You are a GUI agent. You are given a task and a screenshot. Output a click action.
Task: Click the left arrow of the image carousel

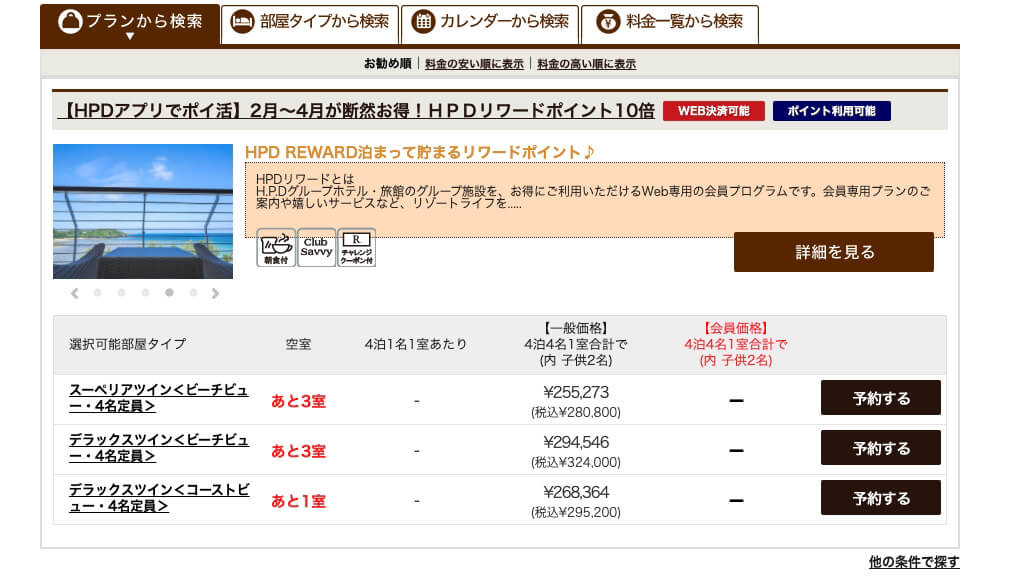point(73,292)
